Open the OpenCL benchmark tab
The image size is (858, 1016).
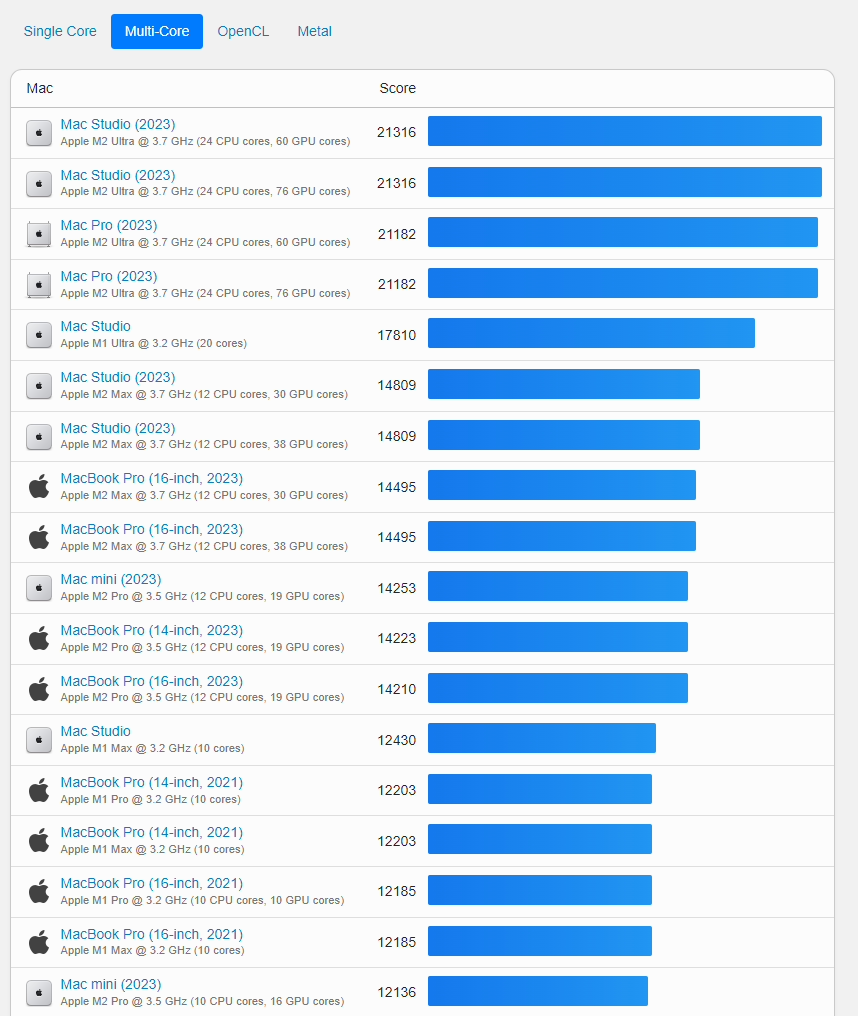point(243,31)
